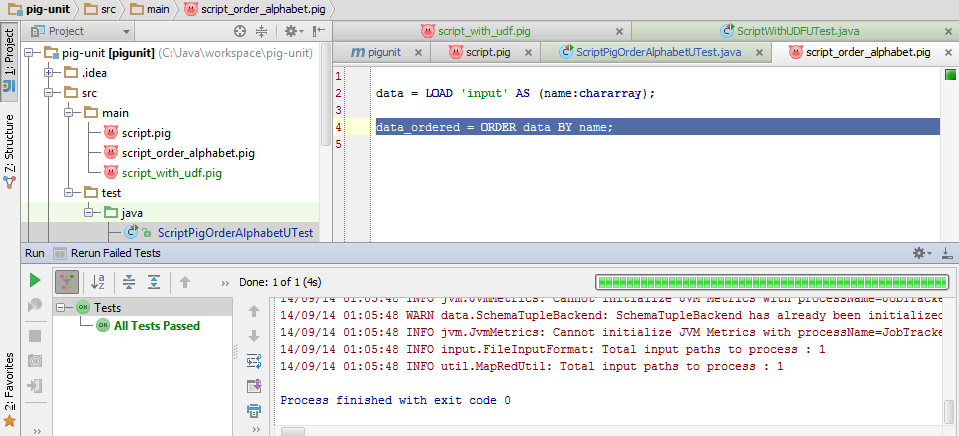Click the dump threads camera icon
Image resolution: width=959 pixels, height=436 pixels.
[35, 360]
